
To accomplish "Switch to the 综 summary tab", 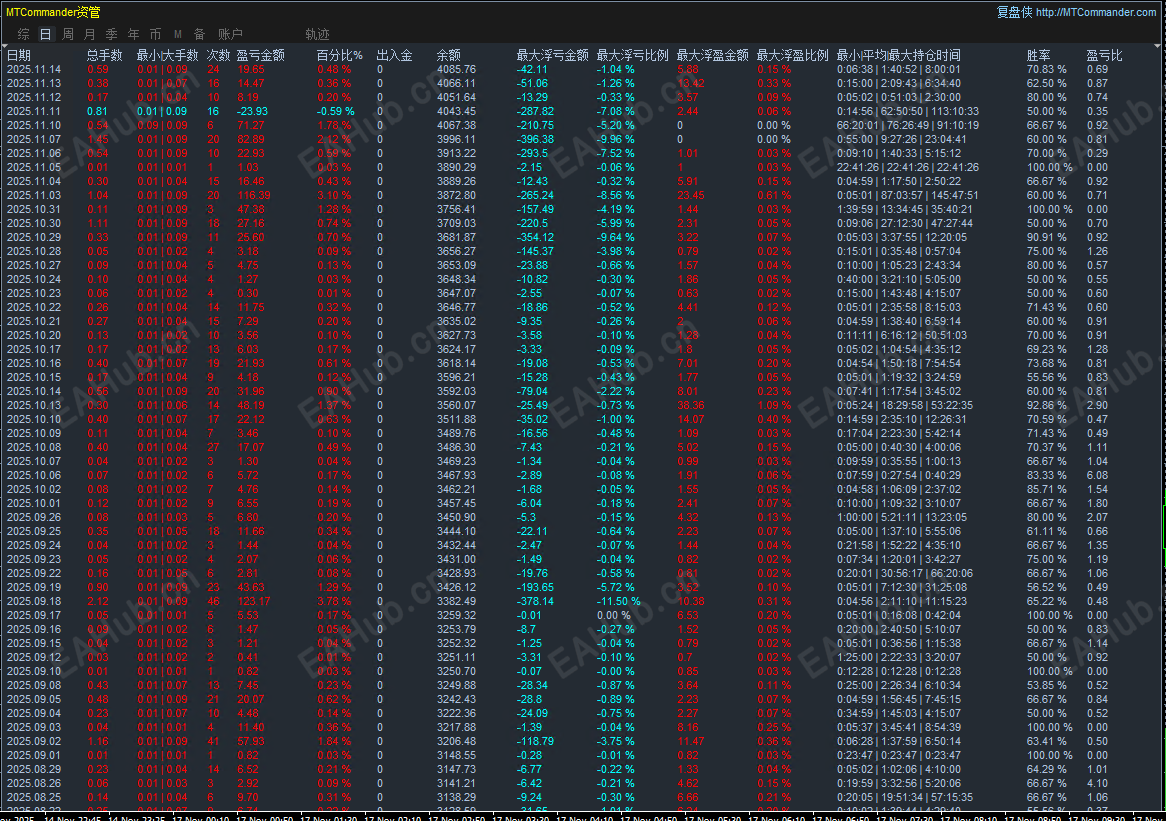I will pos(24,34).
